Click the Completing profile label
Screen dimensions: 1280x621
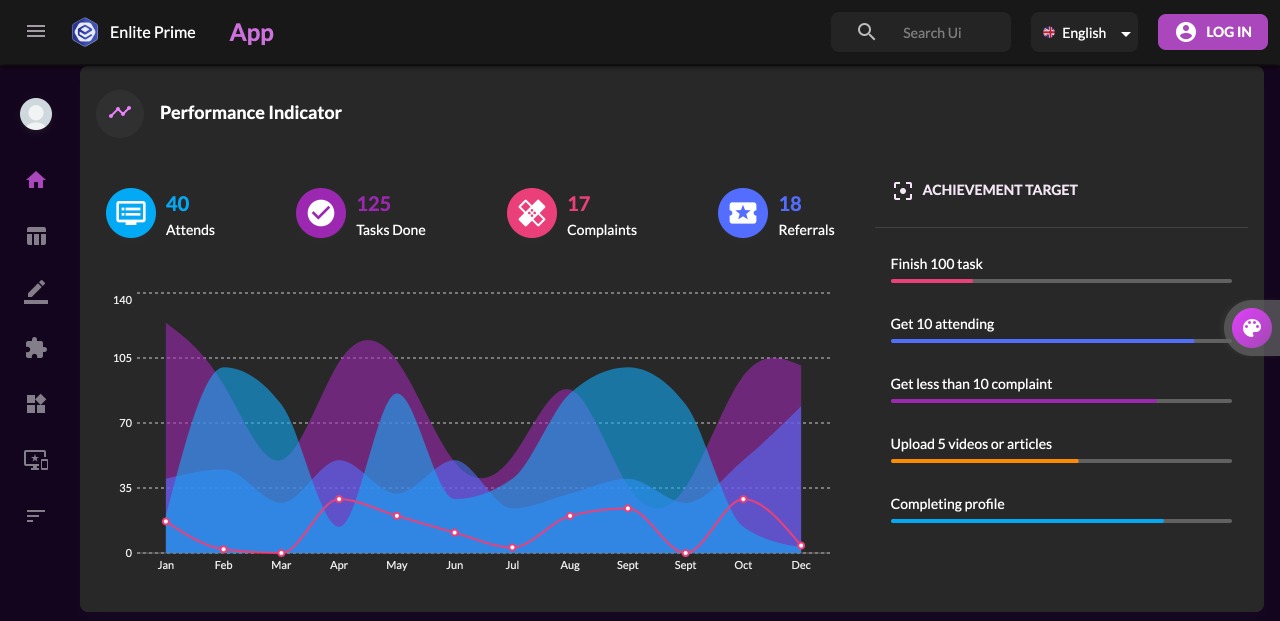tap(948, 504)
